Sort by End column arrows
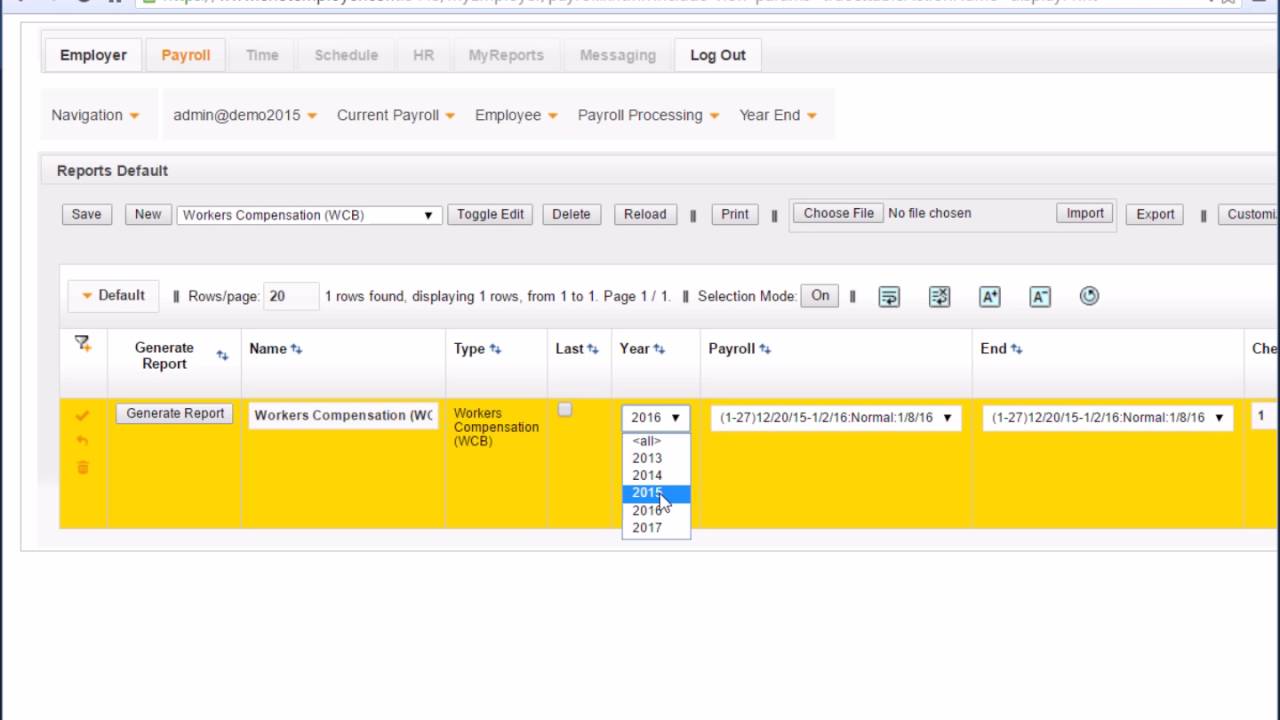Screen dimensions: 1280x720 coord(1017,349)
